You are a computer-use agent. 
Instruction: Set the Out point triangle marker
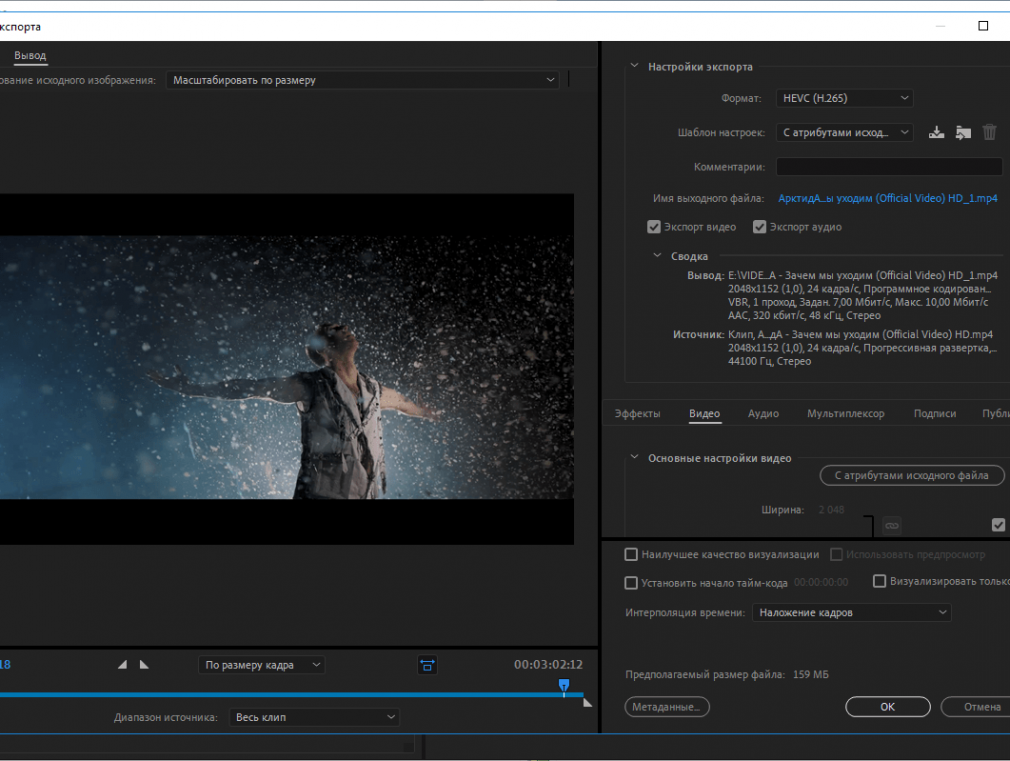pyautogui.click(x=144, y=664)
